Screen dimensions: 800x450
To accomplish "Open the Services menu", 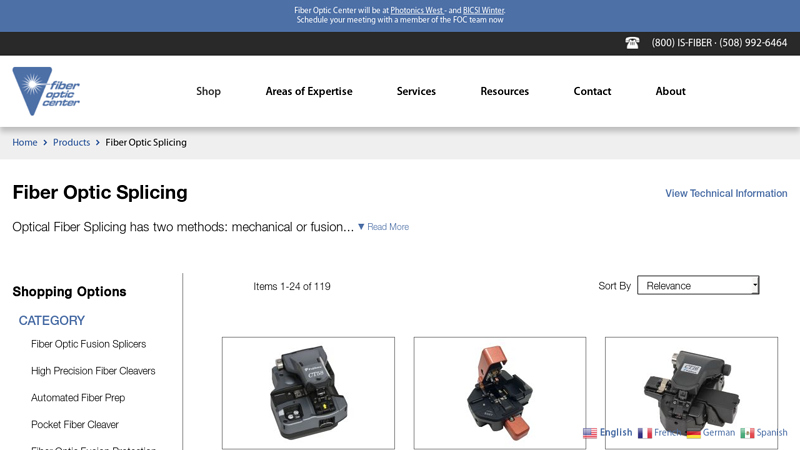I will 416,91.
